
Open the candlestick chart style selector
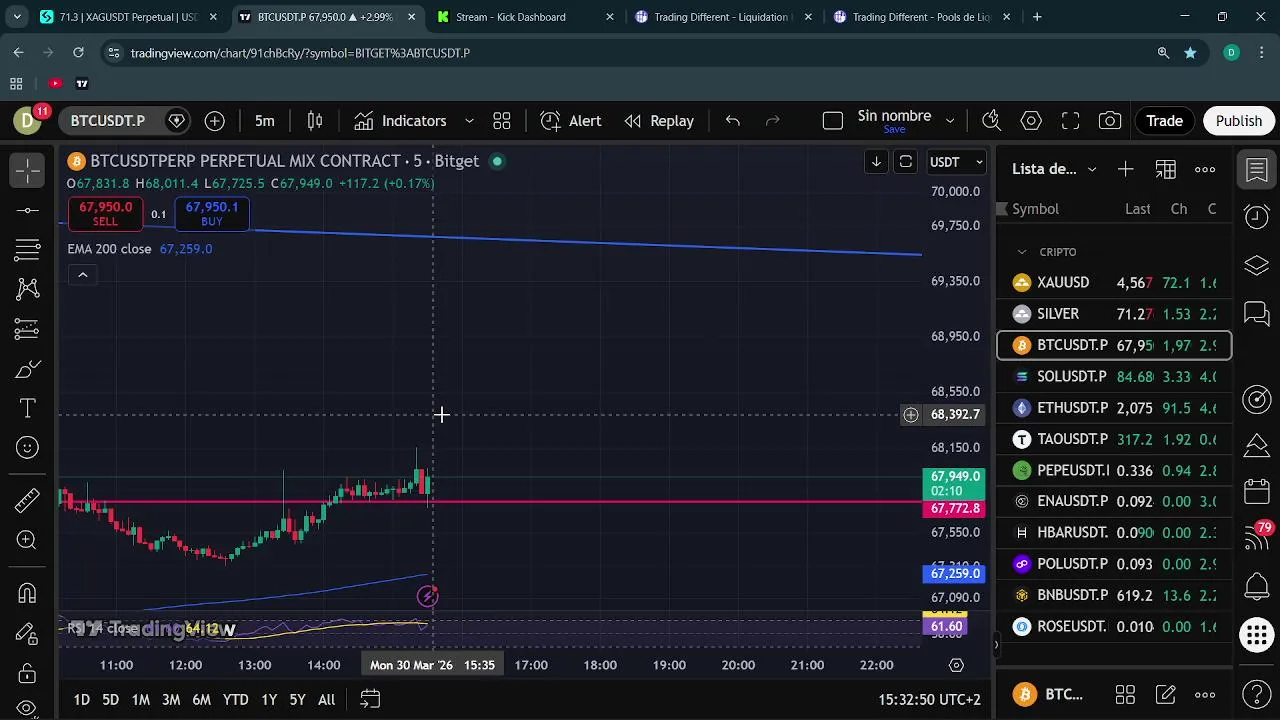315,121
